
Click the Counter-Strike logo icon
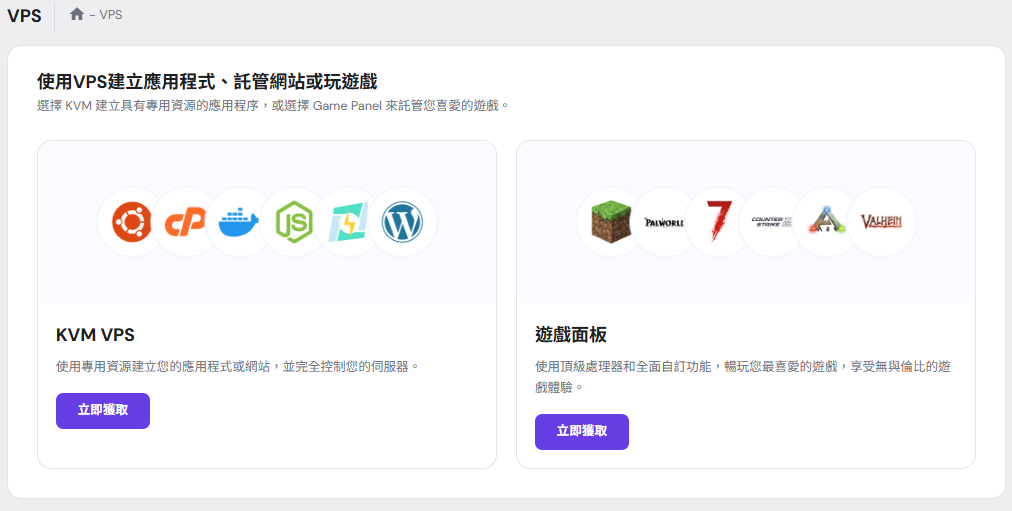[x=772, y=222]
